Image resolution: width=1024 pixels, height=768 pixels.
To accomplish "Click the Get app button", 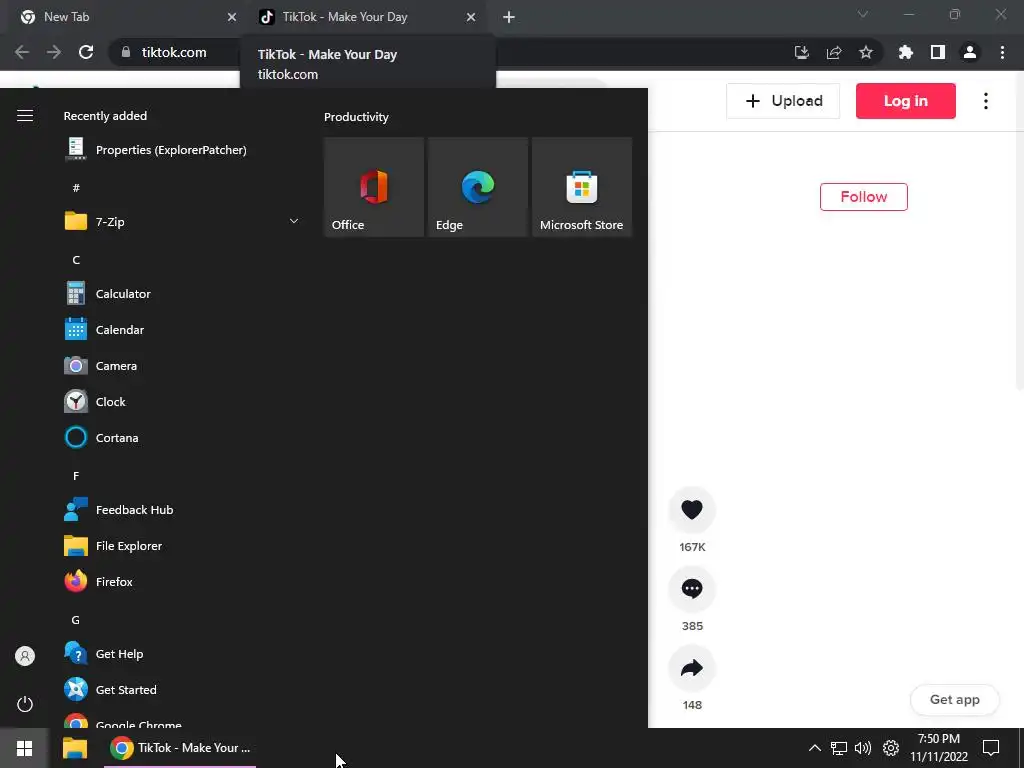I will (x=954, y=699).
